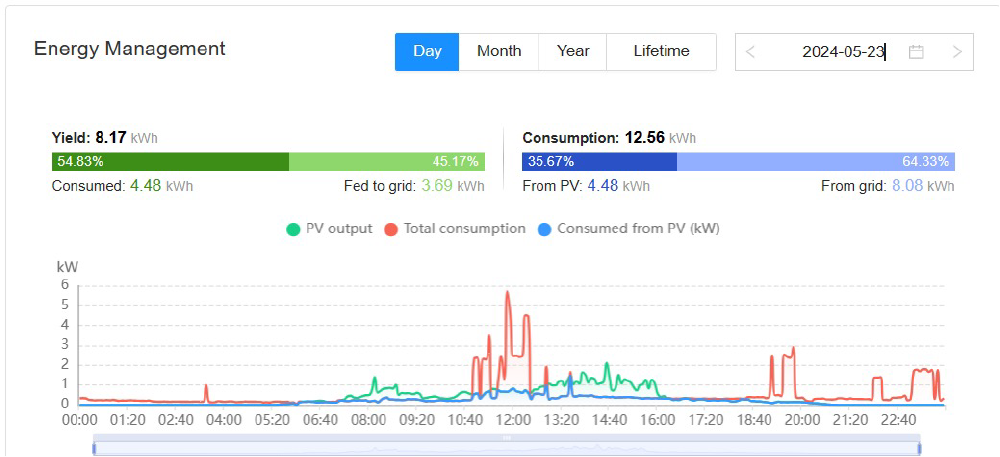This screenshot has width=1000, height=457.
Task: Switch to the Month view tab
Action: 499,51
